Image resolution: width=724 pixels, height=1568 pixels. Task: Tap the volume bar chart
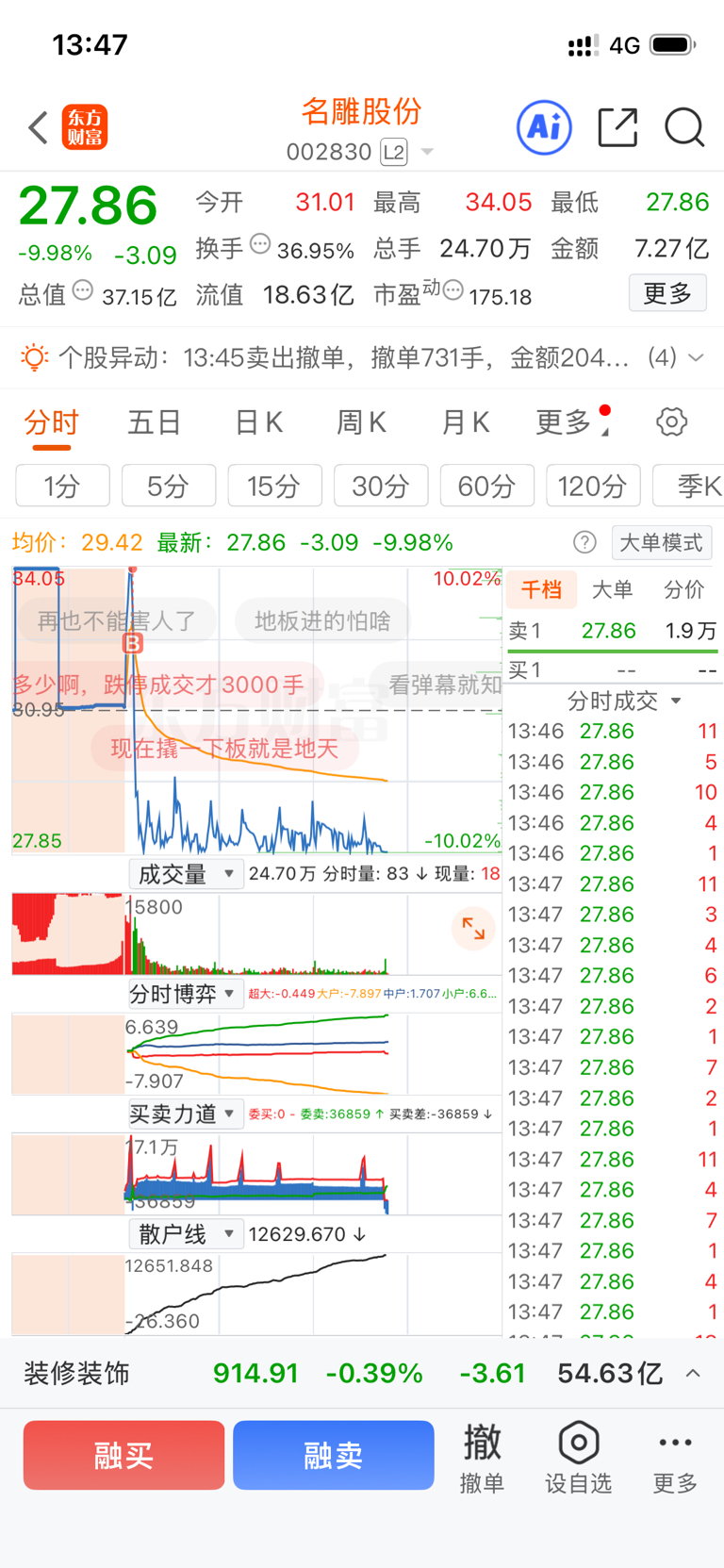click(256, 933)
